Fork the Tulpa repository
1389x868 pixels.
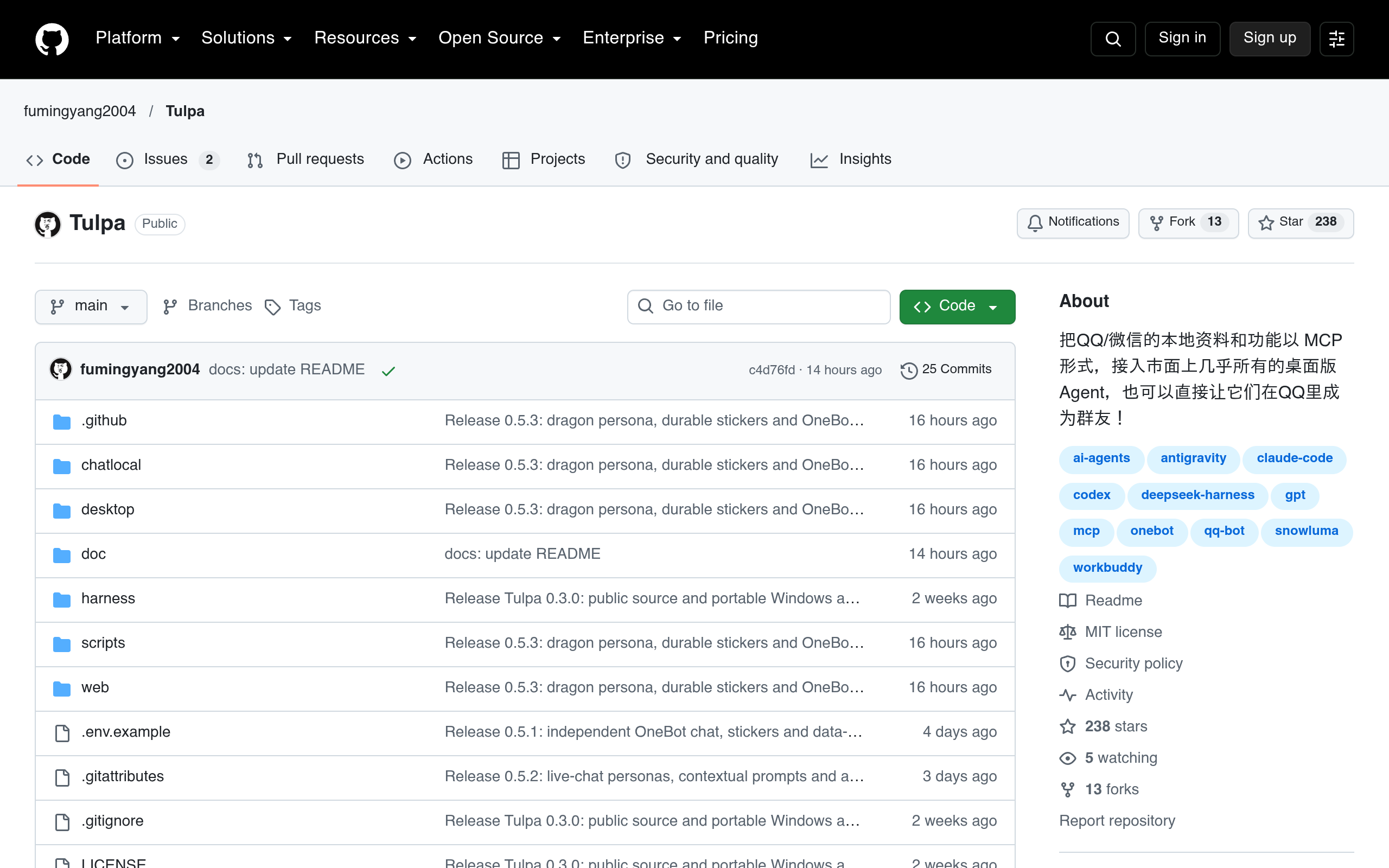[1188, 223]
